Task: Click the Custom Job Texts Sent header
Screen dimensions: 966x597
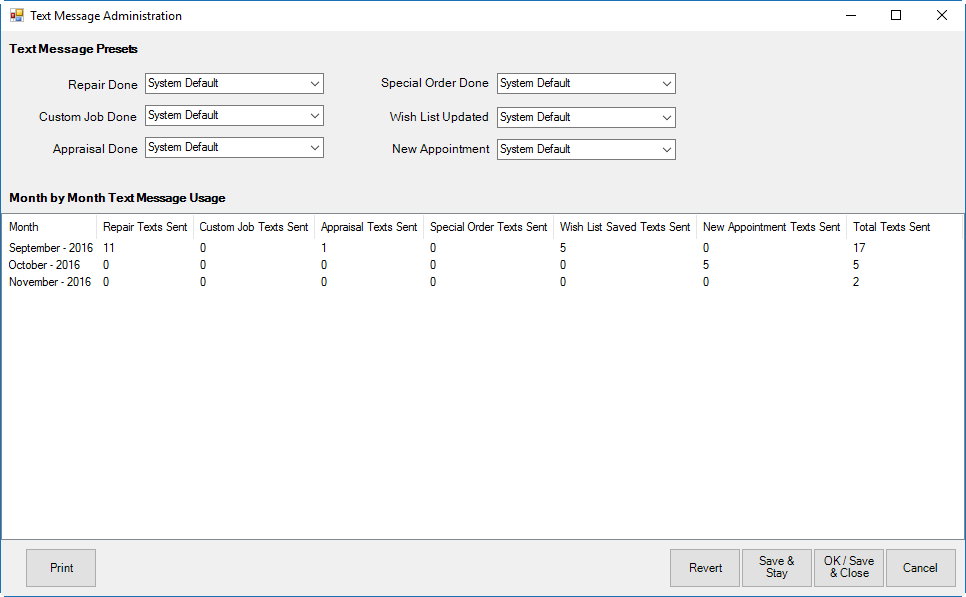Action: 254,227
